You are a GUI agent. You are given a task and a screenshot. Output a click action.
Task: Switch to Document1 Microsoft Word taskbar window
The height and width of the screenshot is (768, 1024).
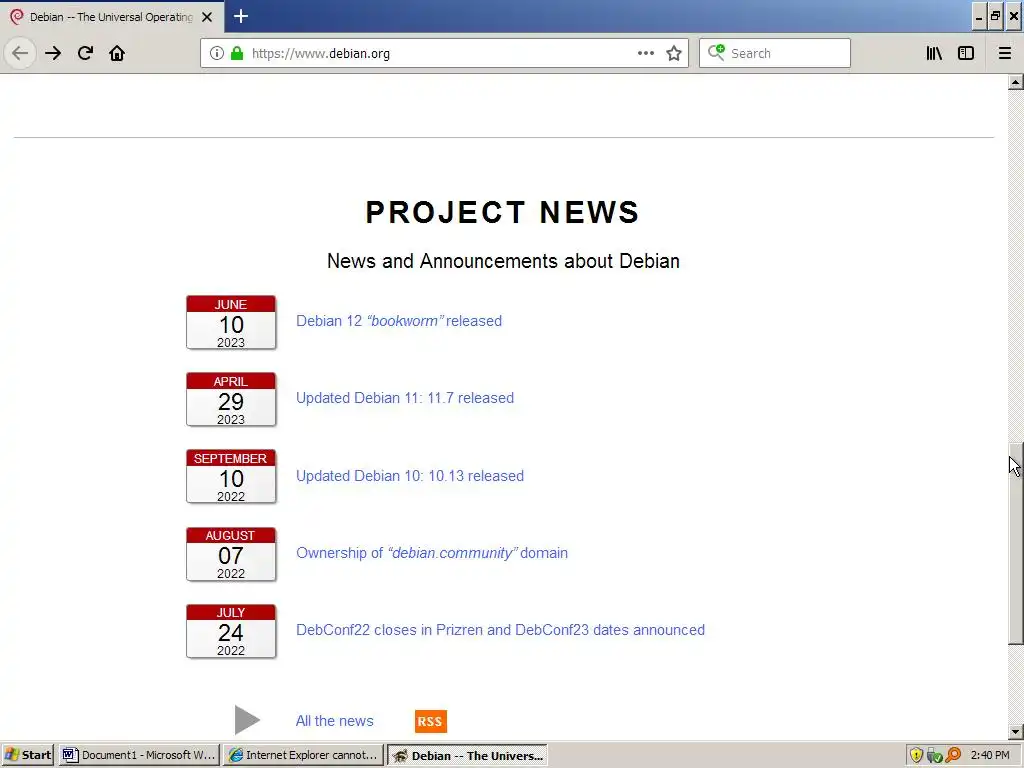(138, 755)
